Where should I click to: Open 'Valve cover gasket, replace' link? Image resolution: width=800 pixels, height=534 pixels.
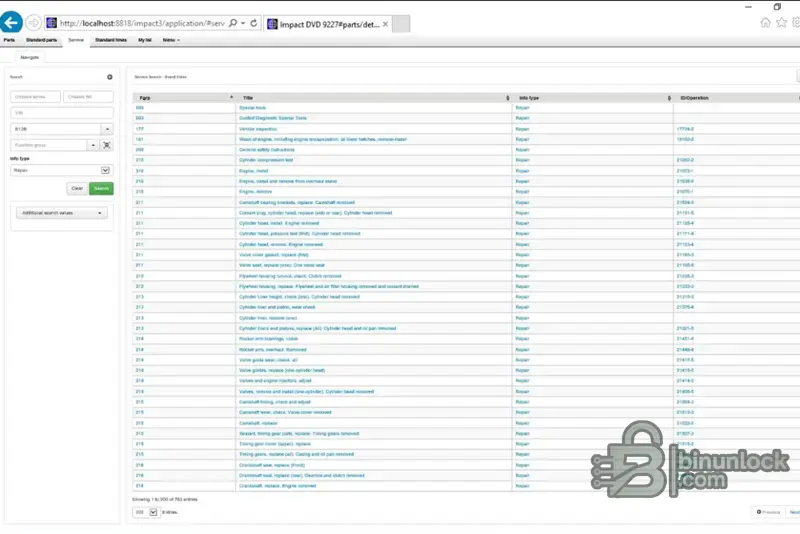coord(273,255)
